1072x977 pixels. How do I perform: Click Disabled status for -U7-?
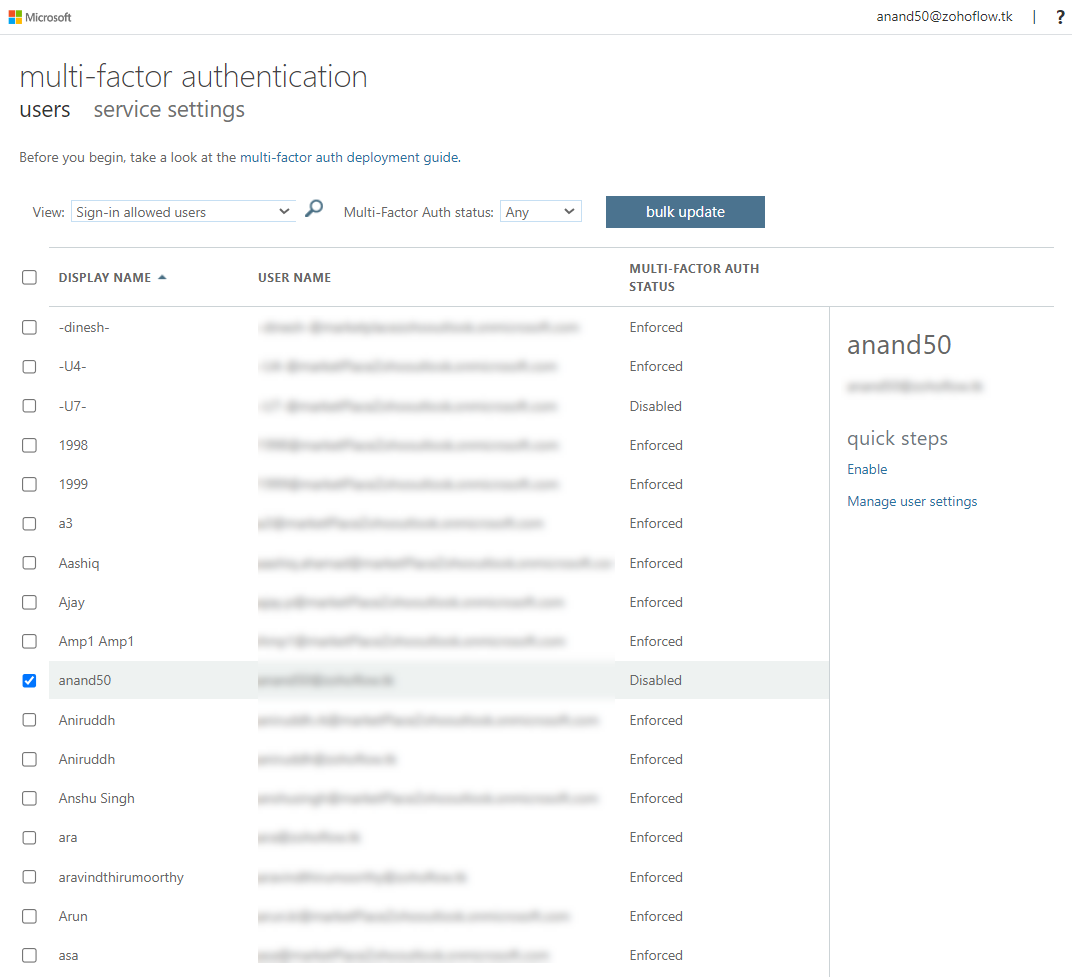click(x=656, y=406)
